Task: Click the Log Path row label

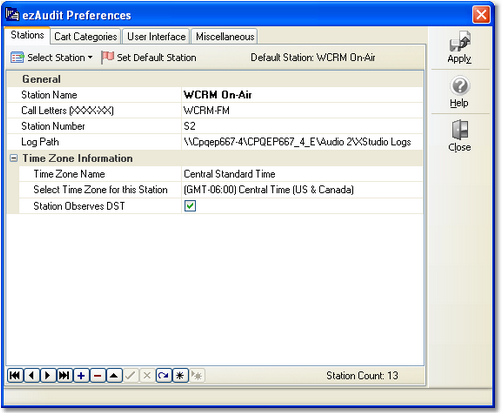Action: pyautogui.click(x=40, y=142)
